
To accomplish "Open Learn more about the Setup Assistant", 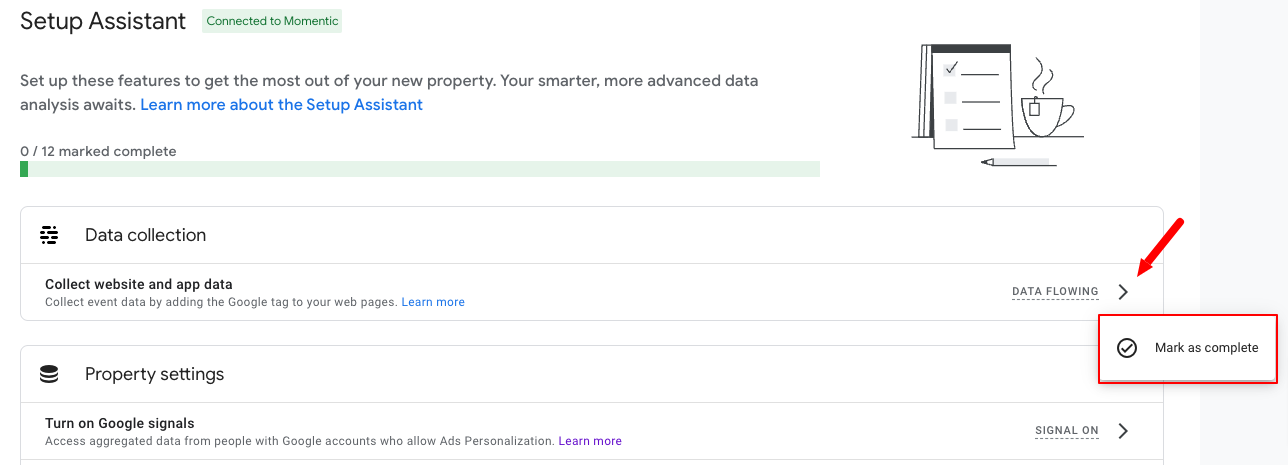I will tap(282, 104).
